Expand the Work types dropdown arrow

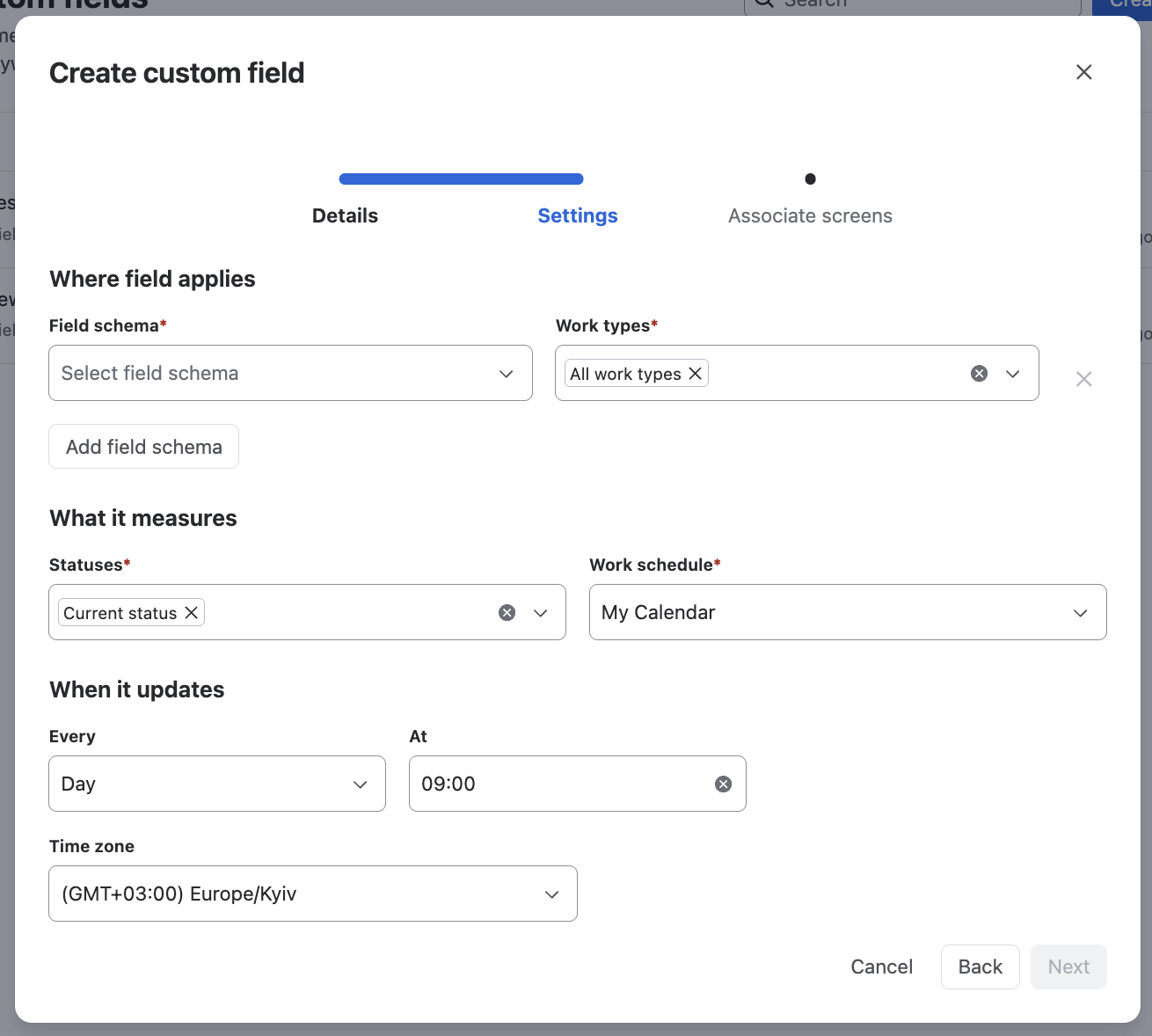1013,374
